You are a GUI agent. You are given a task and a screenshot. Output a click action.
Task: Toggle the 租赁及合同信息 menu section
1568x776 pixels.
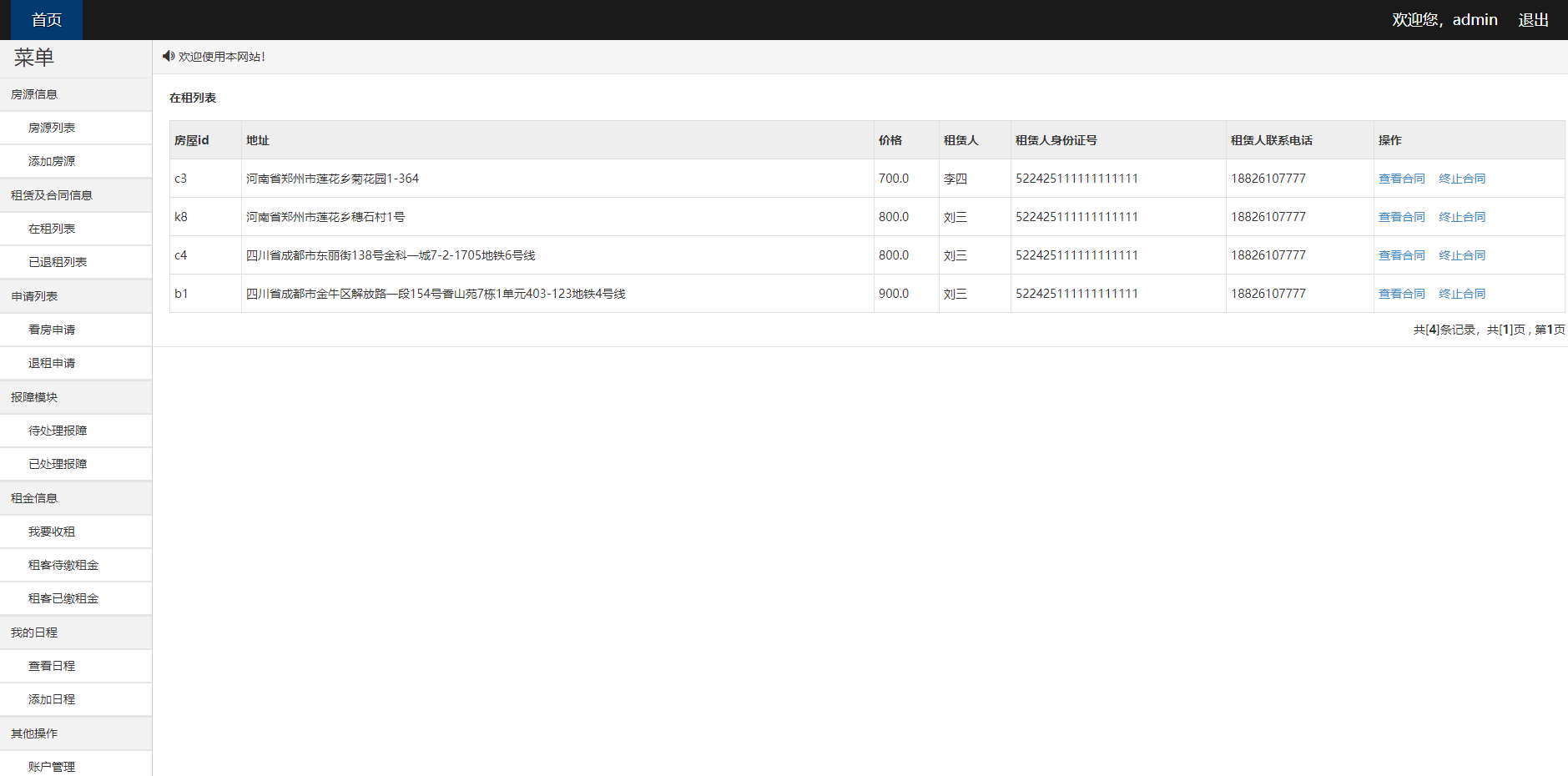[x=76, y=195]
